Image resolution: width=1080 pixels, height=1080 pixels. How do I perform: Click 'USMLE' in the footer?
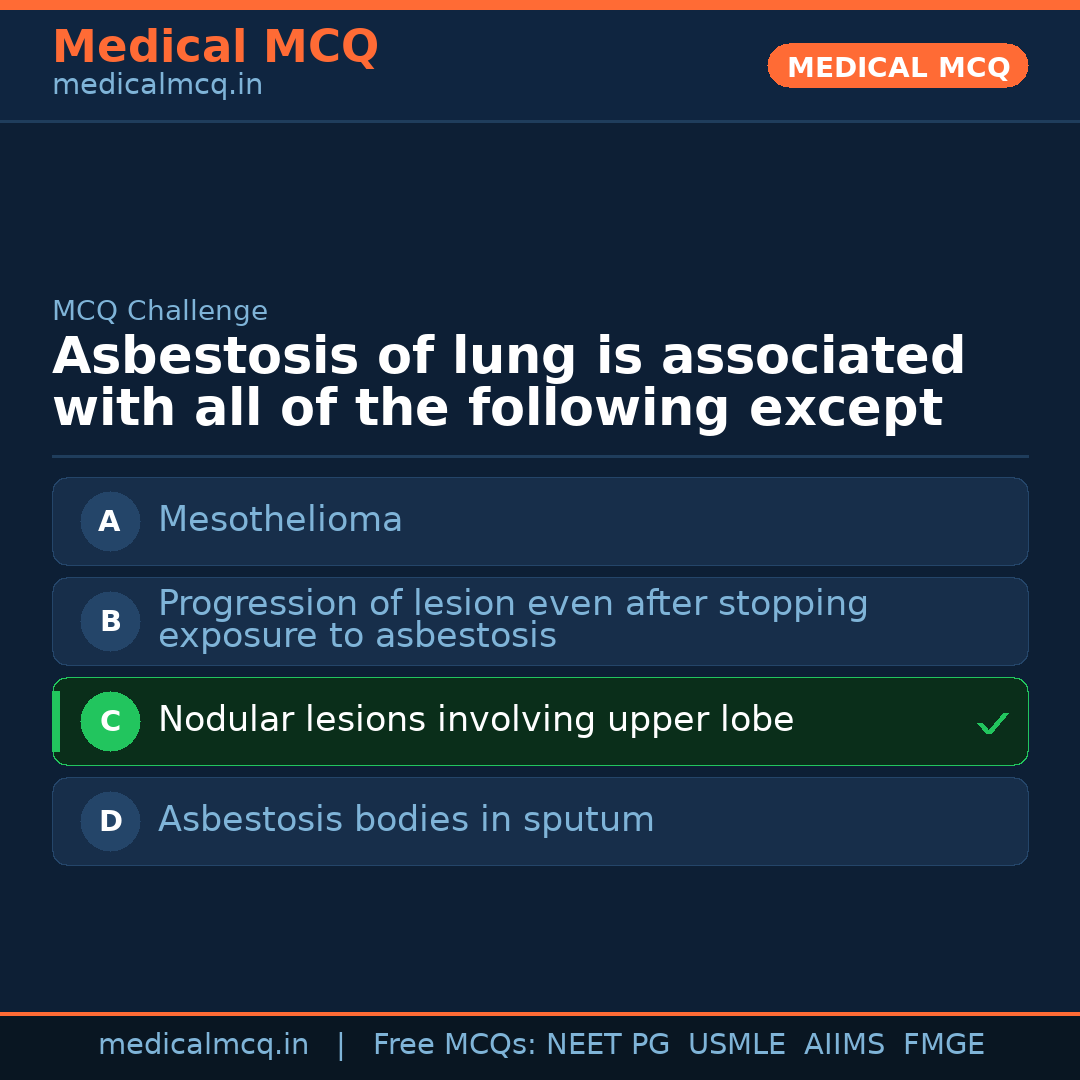click(736, 1045)
